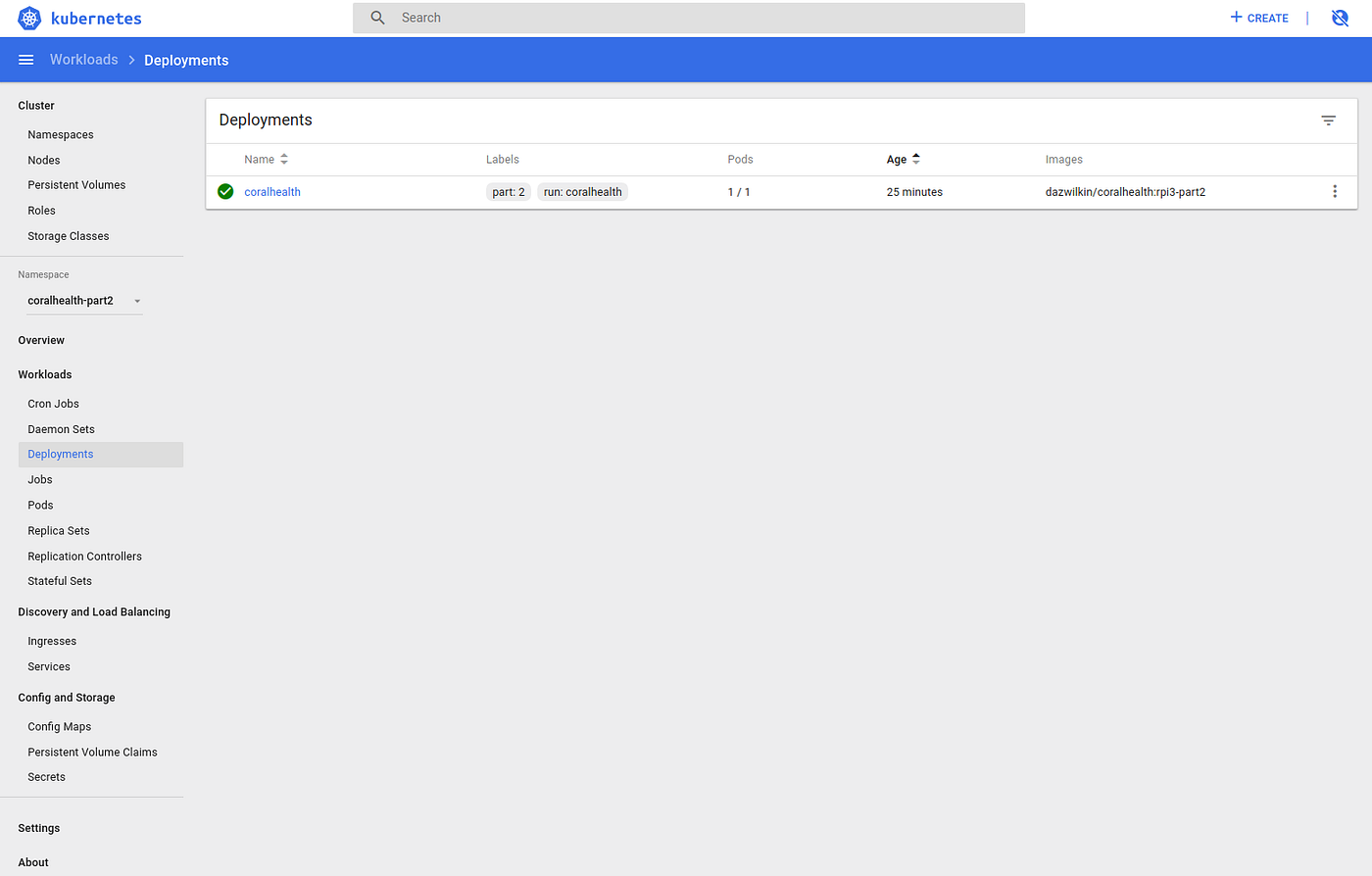Go to Cron Jobs
The height and width of the screenshot is (876, 1372).
click(53, 404)
